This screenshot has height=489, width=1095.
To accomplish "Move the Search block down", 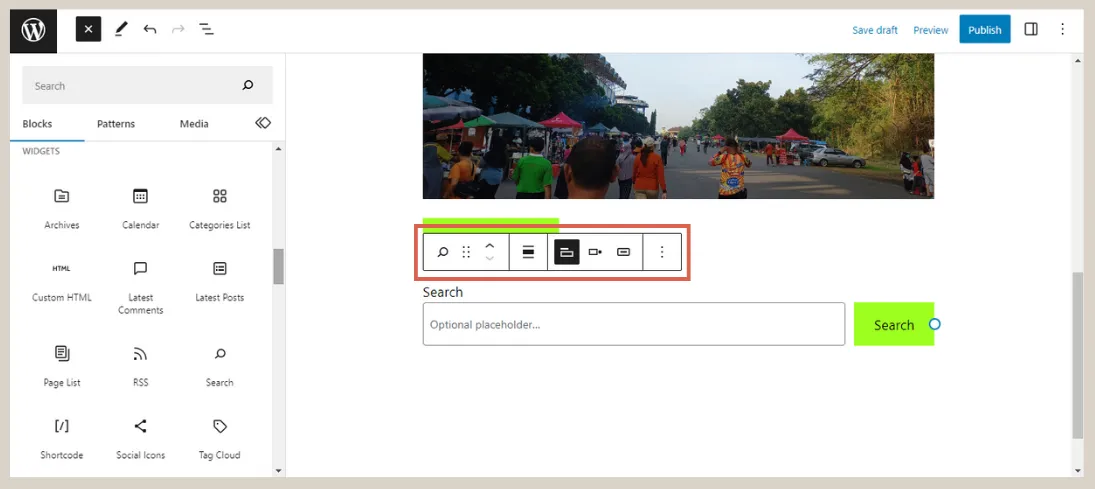I will (490, 258).
